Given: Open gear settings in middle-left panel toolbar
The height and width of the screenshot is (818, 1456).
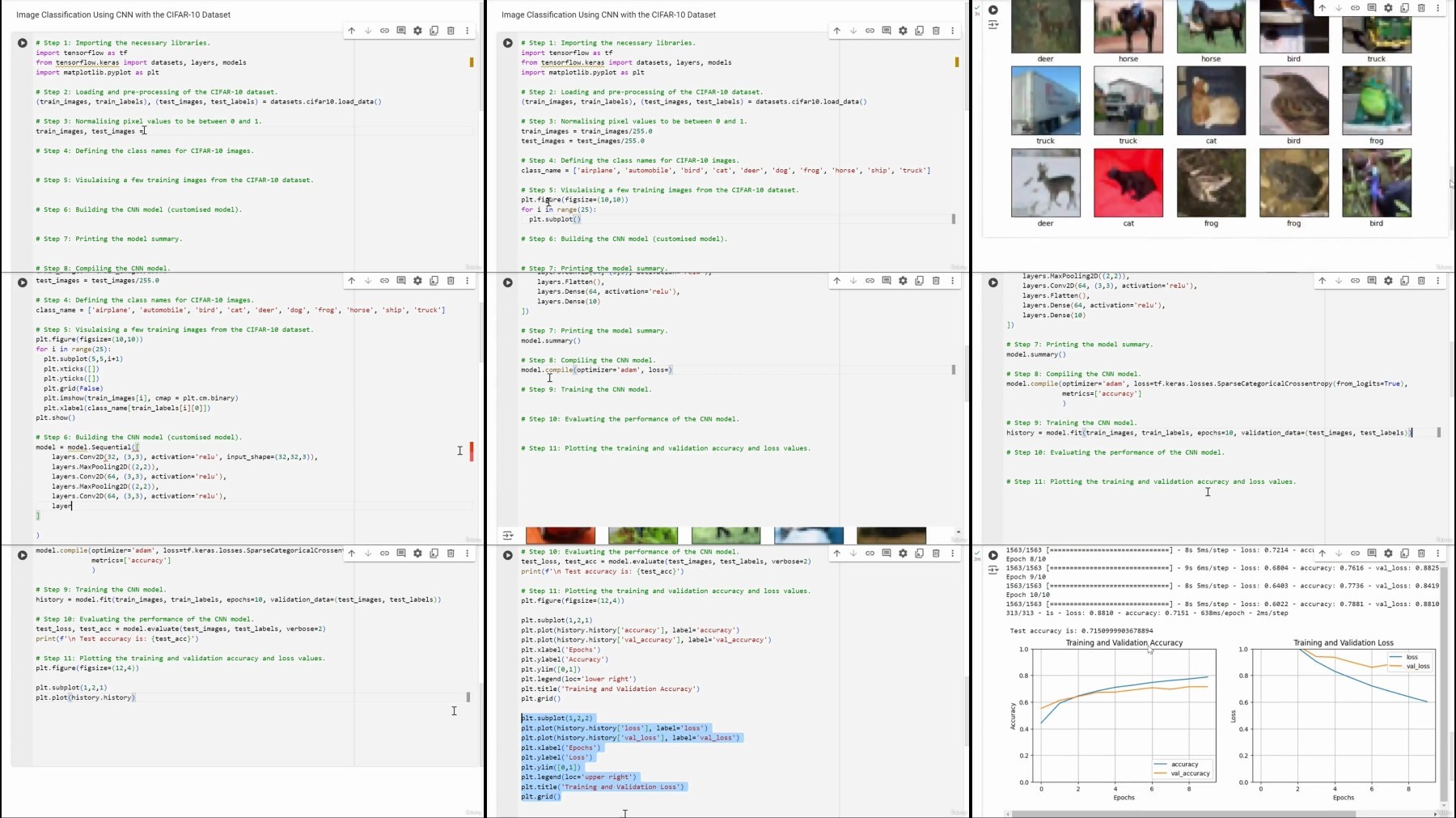Looking at the screenshot, I should click(x=417, y=281).
